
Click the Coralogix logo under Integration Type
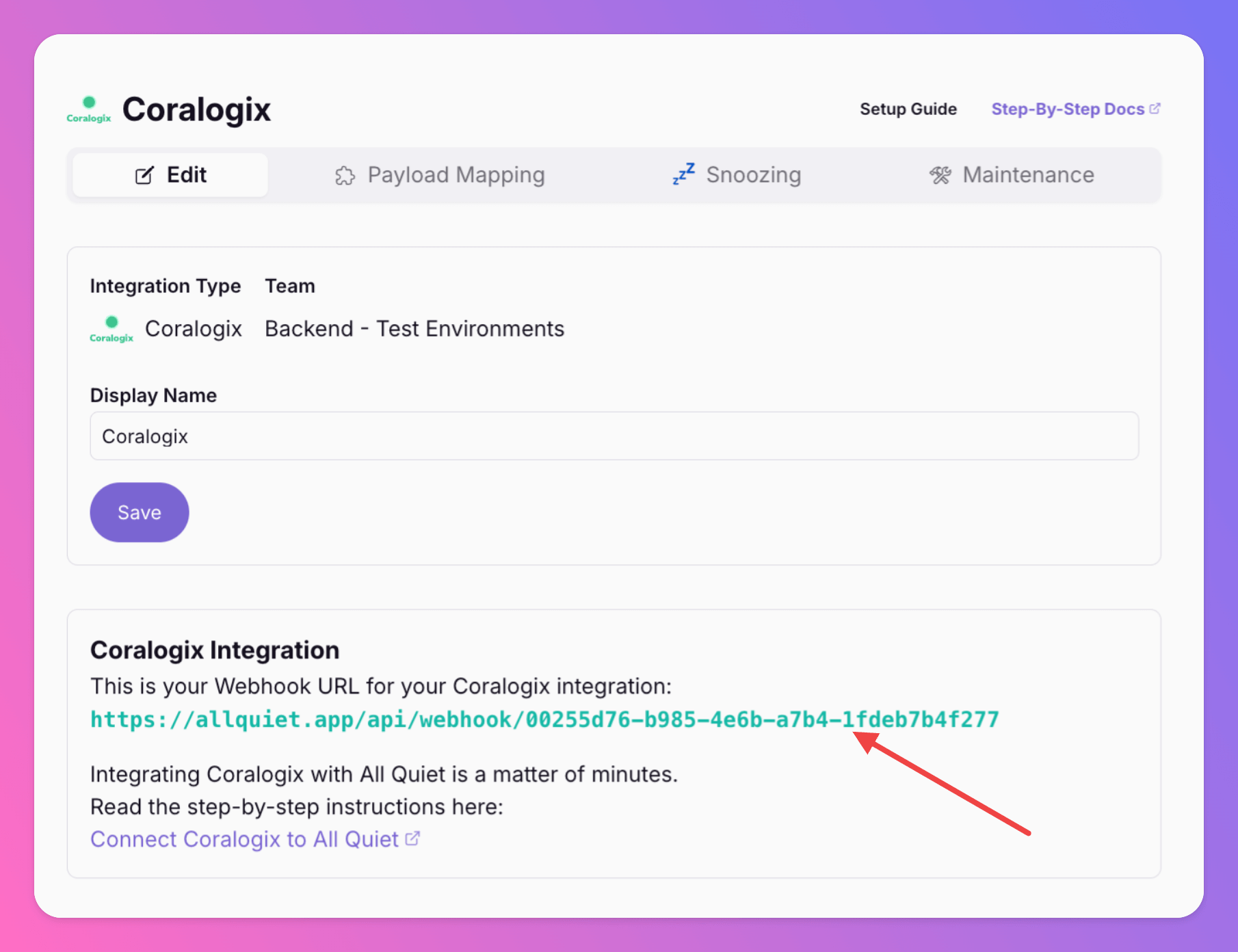[x=111, y=329]
